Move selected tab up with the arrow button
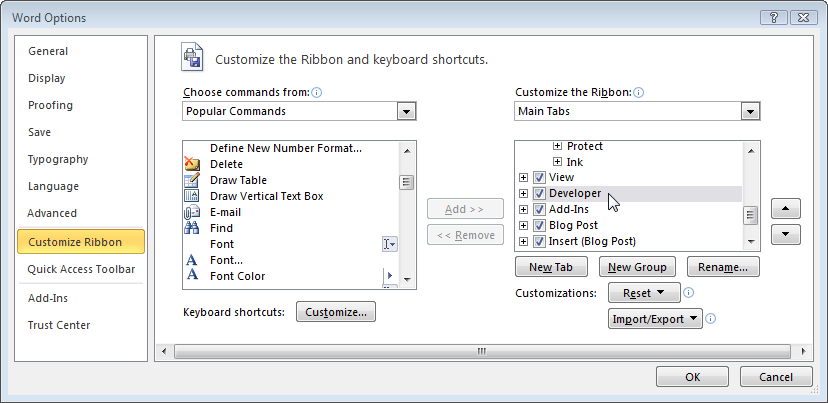Screen dimensions: 828x403 point(786,209)
